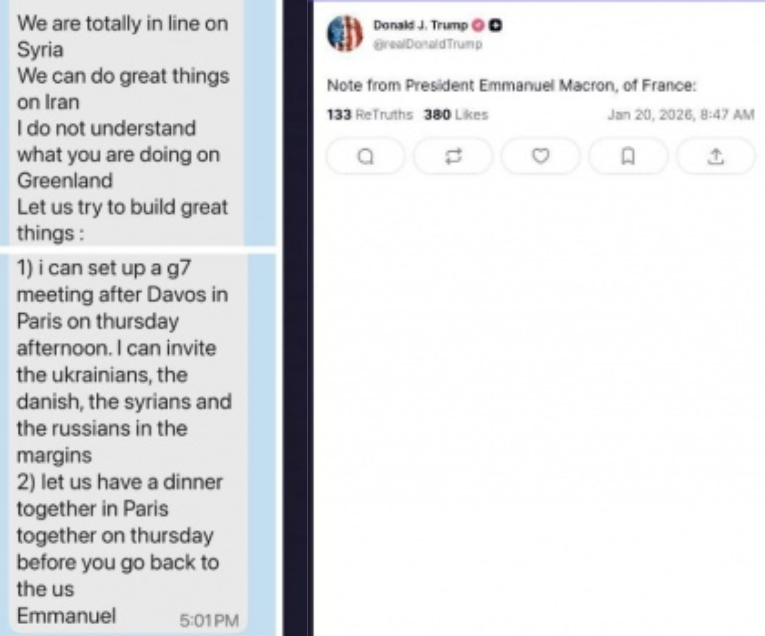The height and width of the screenshot is (636, 765).
Task: Open Donald J. Trump's profile avatar
Action: (344, 33)
